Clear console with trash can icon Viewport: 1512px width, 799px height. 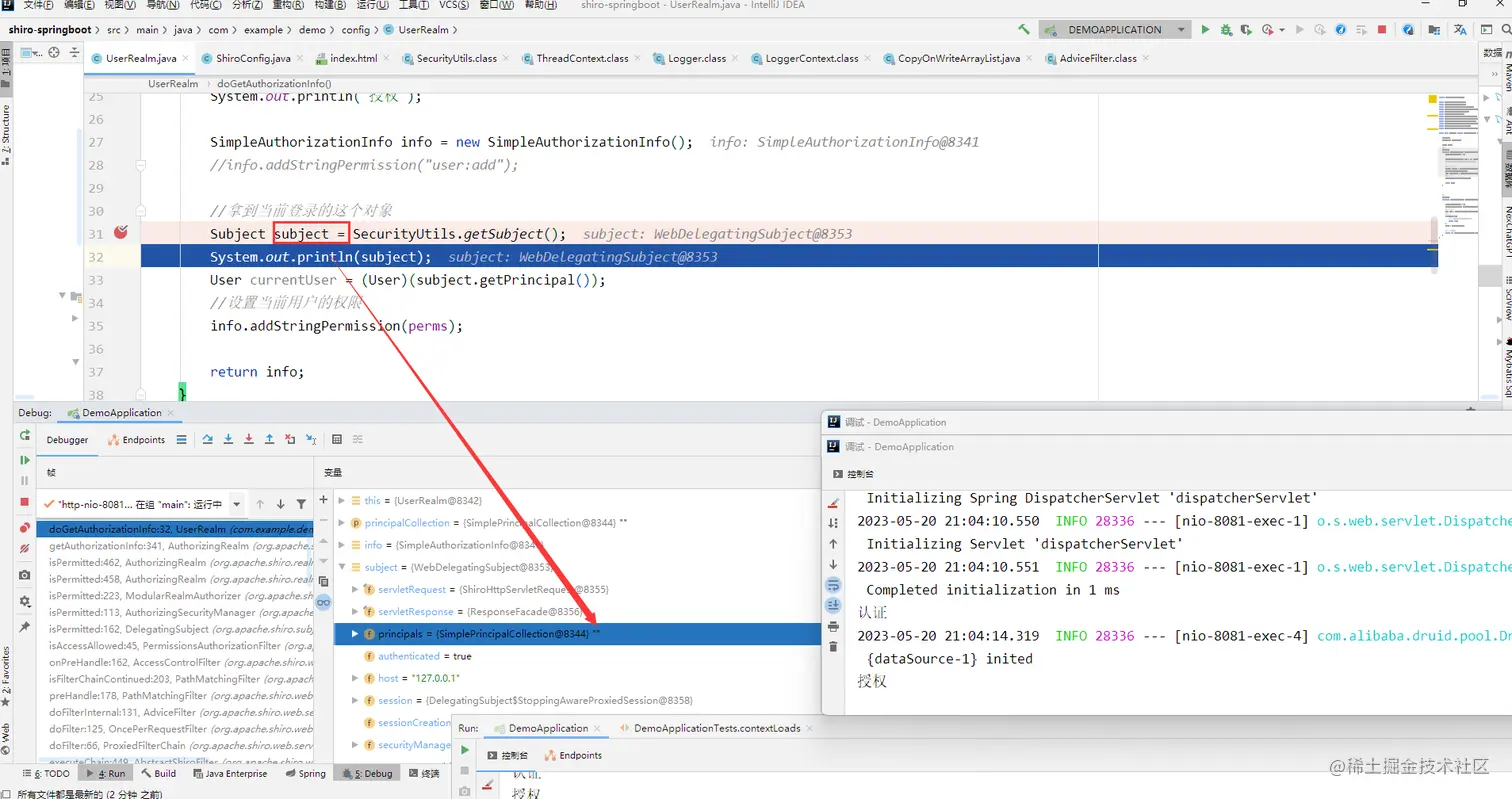click(833, 647)
